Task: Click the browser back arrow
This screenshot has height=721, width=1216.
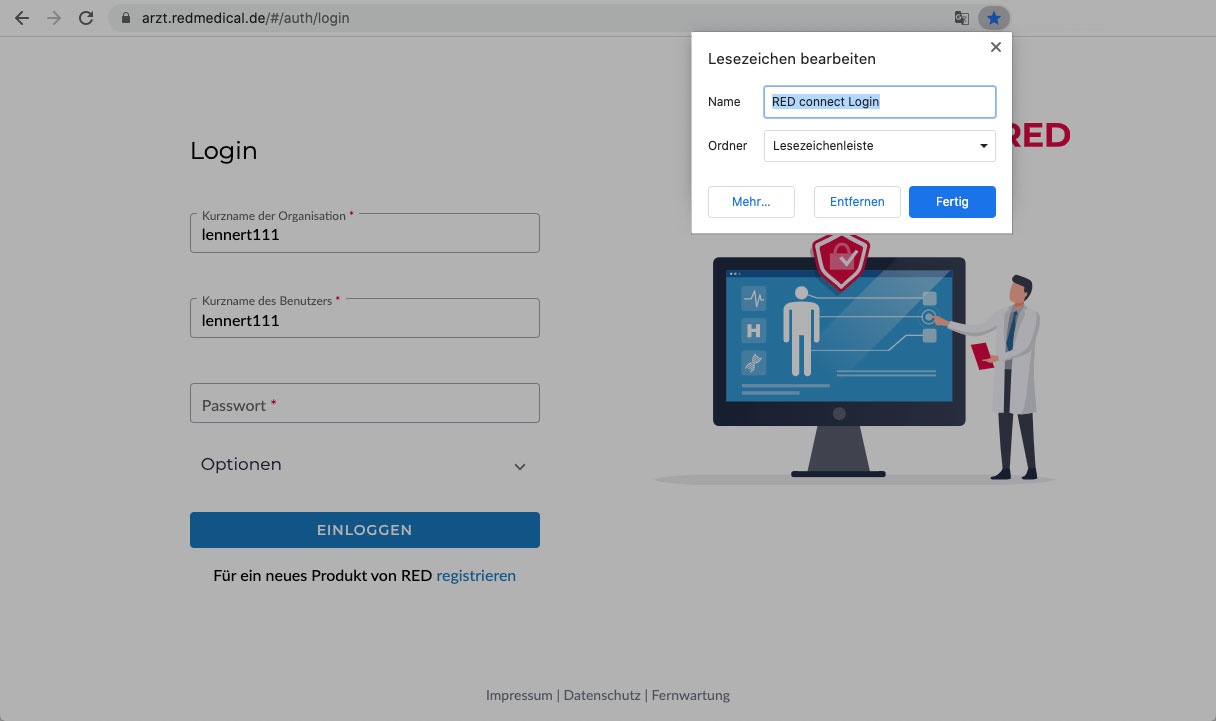Action: point(22,18)
